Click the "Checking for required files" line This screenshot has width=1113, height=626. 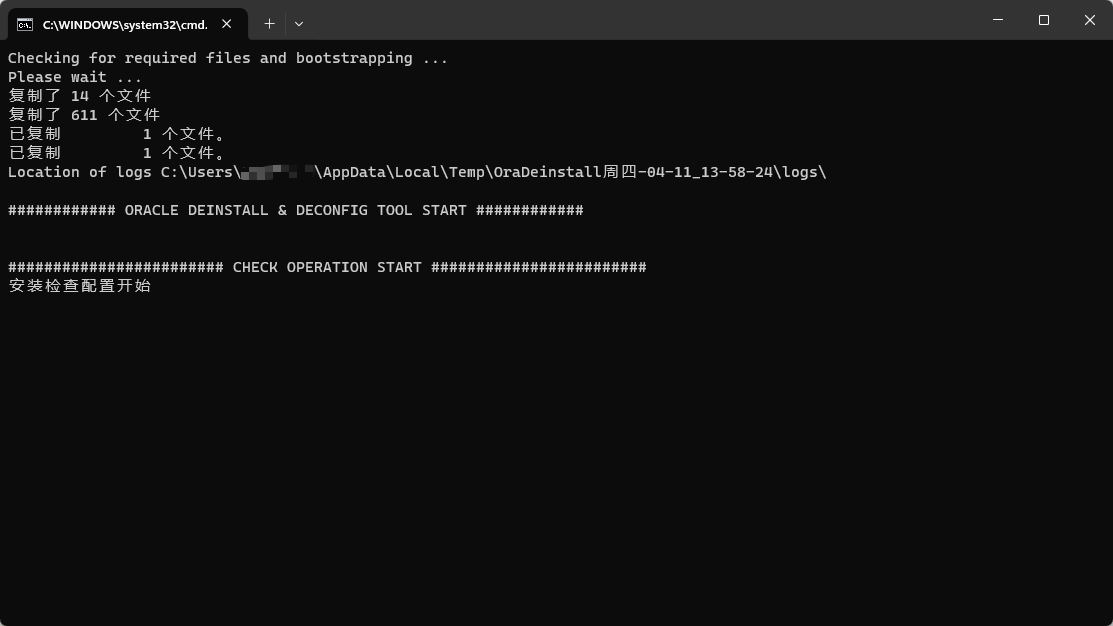[x=228, y=58]
